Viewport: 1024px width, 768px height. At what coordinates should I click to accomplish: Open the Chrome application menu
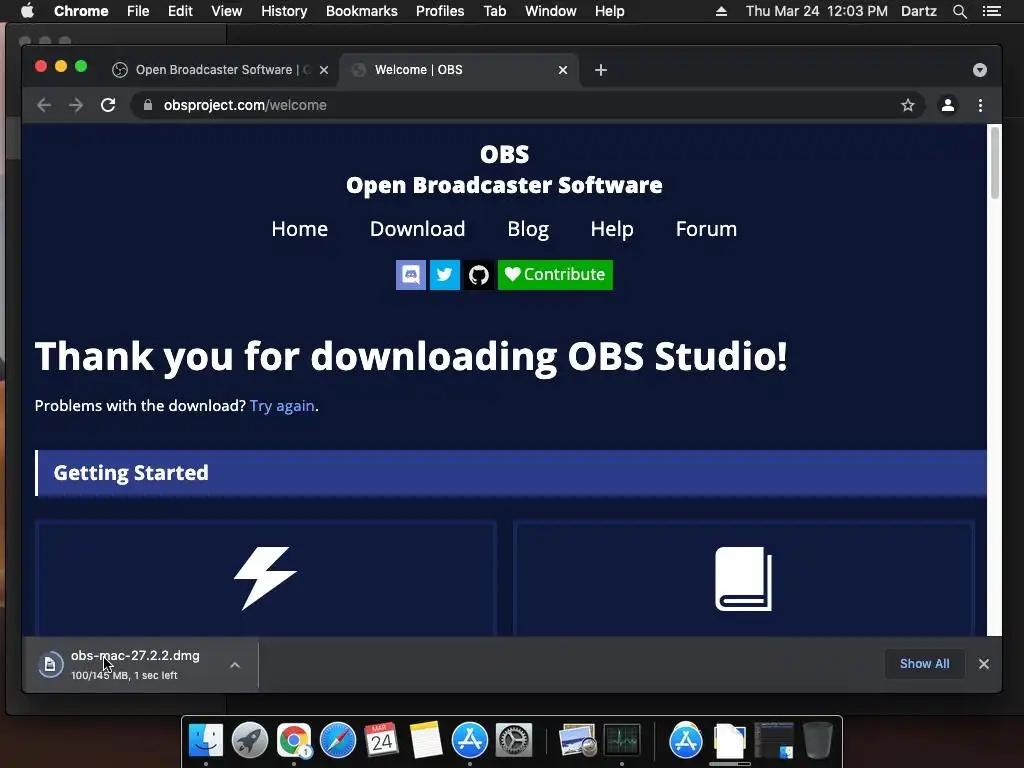coord(81,11)
